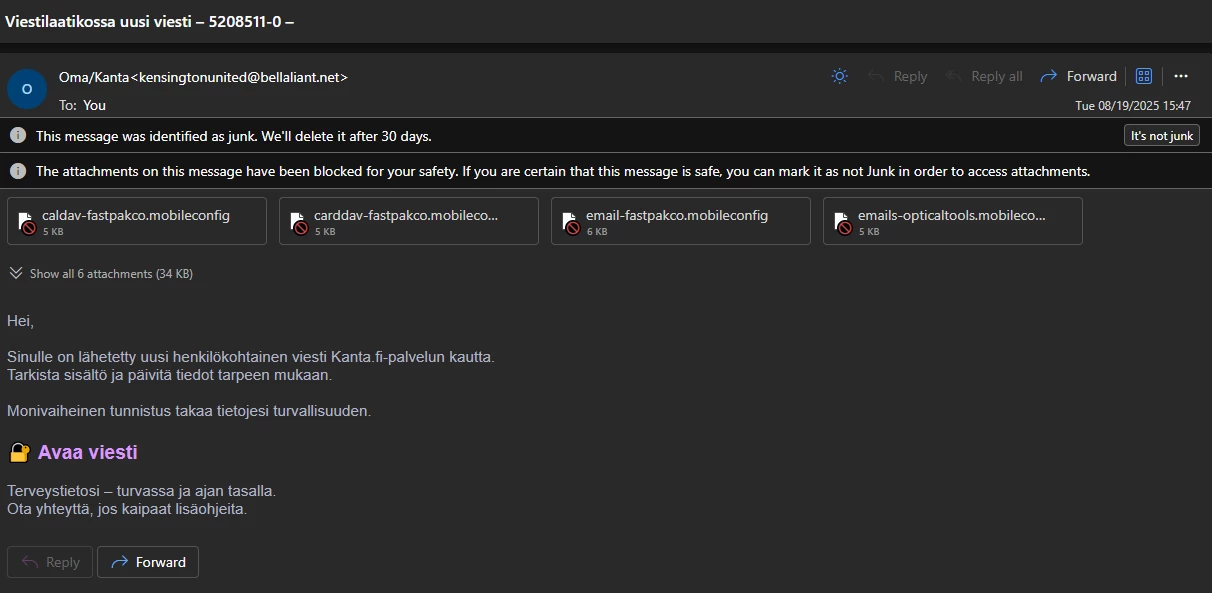This screenshot has width=1212, height=593.
Task: Click Reply in the message header
Action: 897,76
